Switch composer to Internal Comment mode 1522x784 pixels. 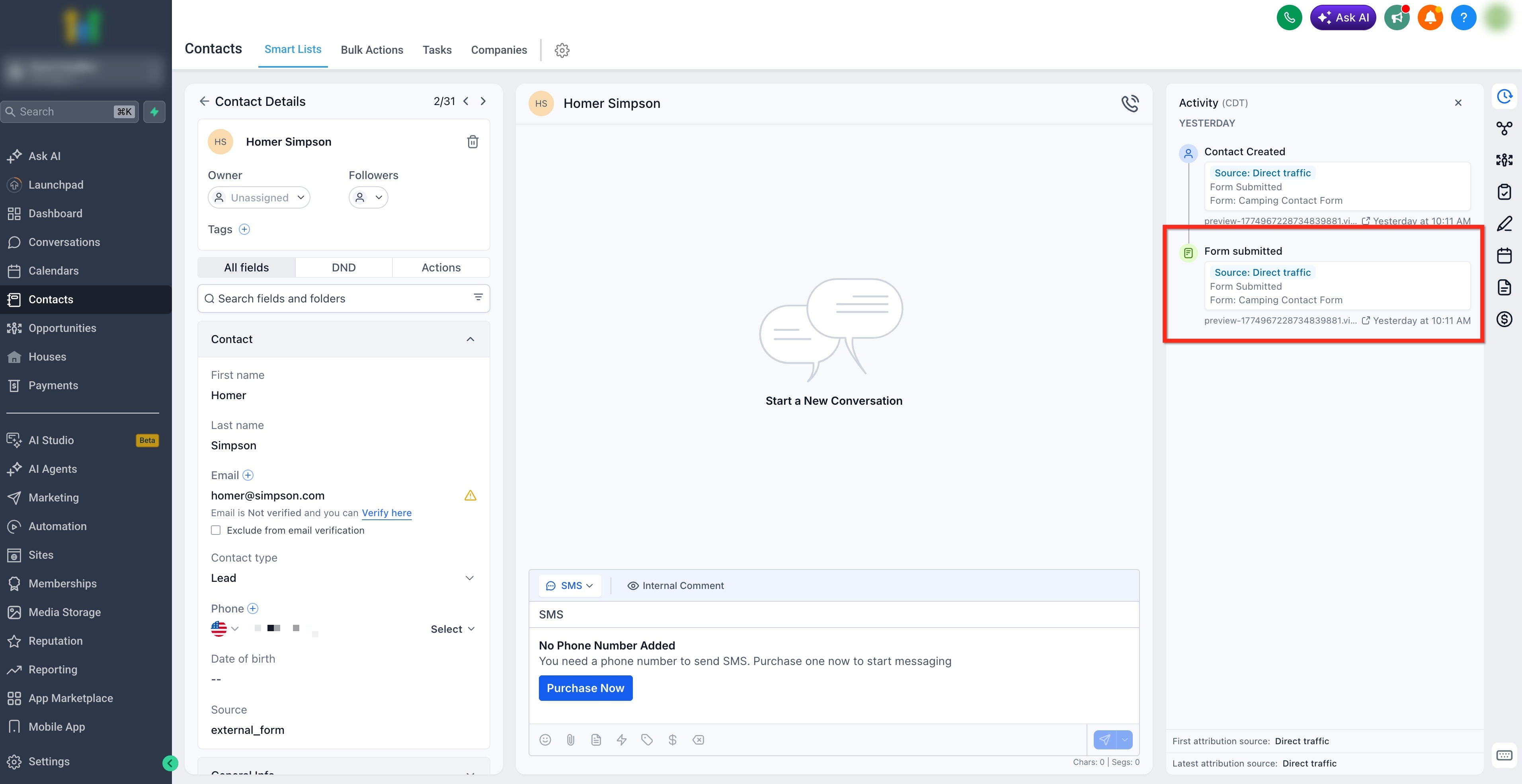pyautogui.click(x=675, y=585)
